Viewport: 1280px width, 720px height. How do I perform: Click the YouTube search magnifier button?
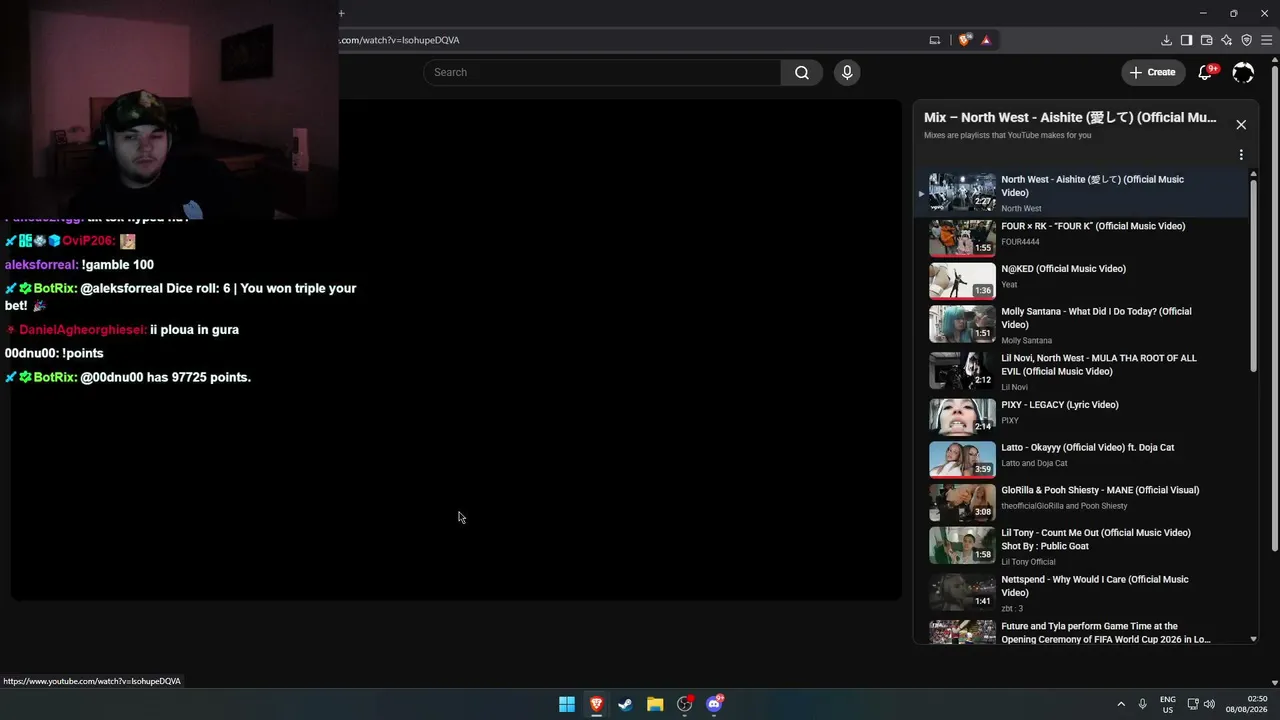tap(801, 72)
